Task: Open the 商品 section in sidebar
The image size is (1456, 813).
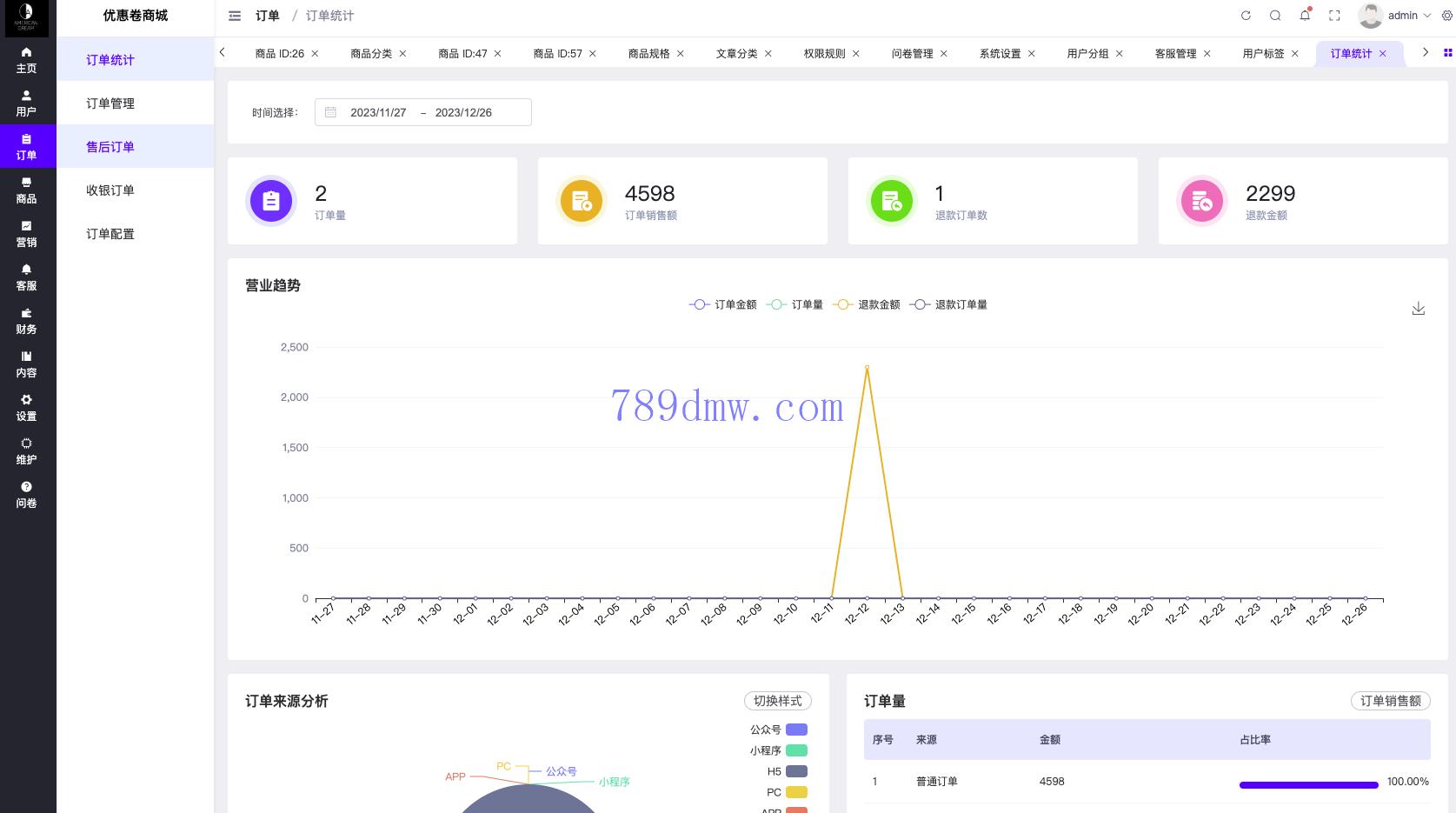Action: point(27,190)
